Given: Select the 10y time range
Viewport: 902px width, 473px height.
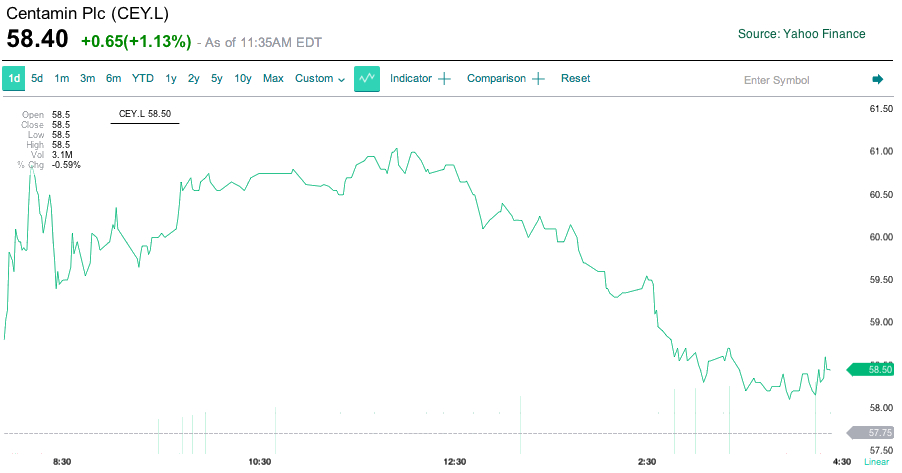Looking at the screenshot, I should [243, 79].
